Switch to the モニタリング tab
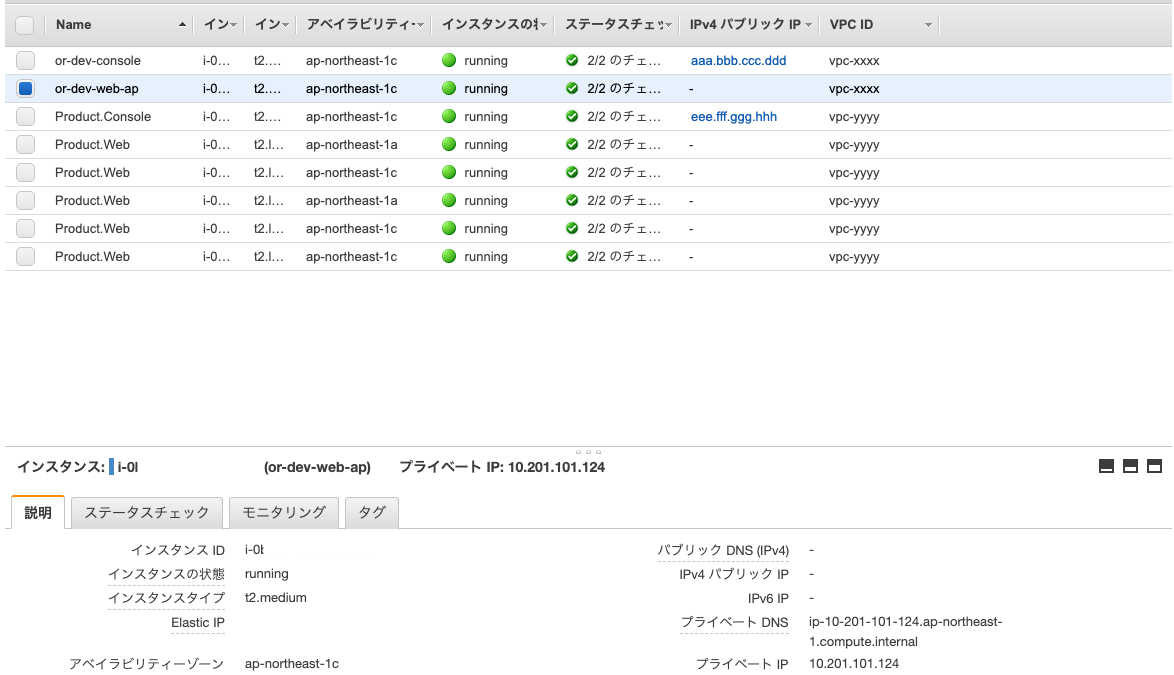 click(x=284, y=512)
